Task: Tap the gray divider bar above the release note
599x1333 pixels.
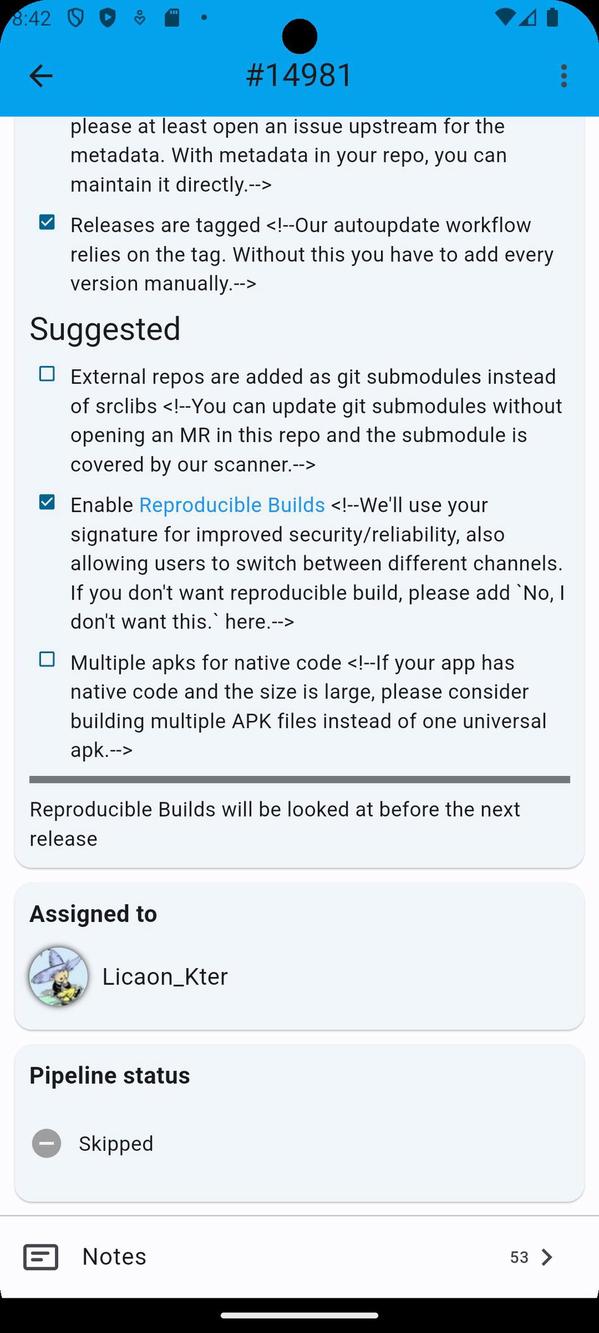Action: tap(299, 779)
